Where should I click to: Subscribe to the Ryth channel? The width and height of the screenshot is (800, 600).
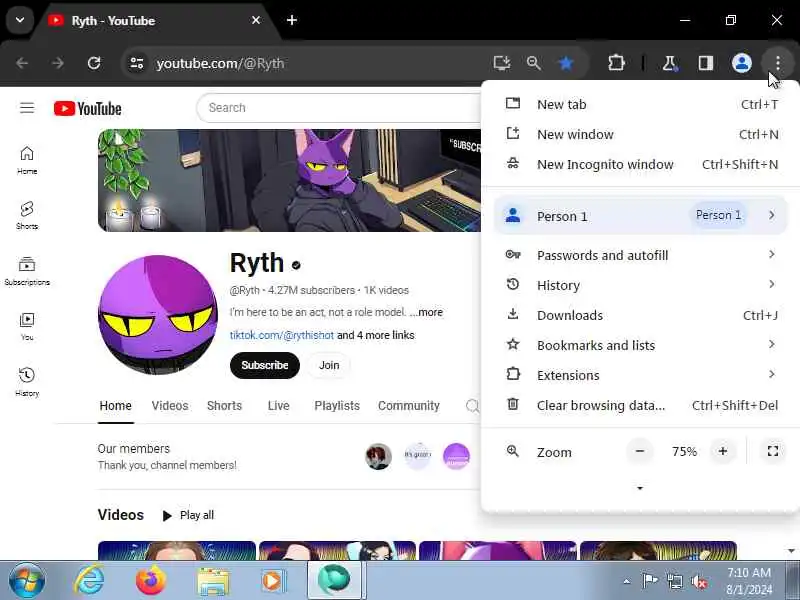265,365
